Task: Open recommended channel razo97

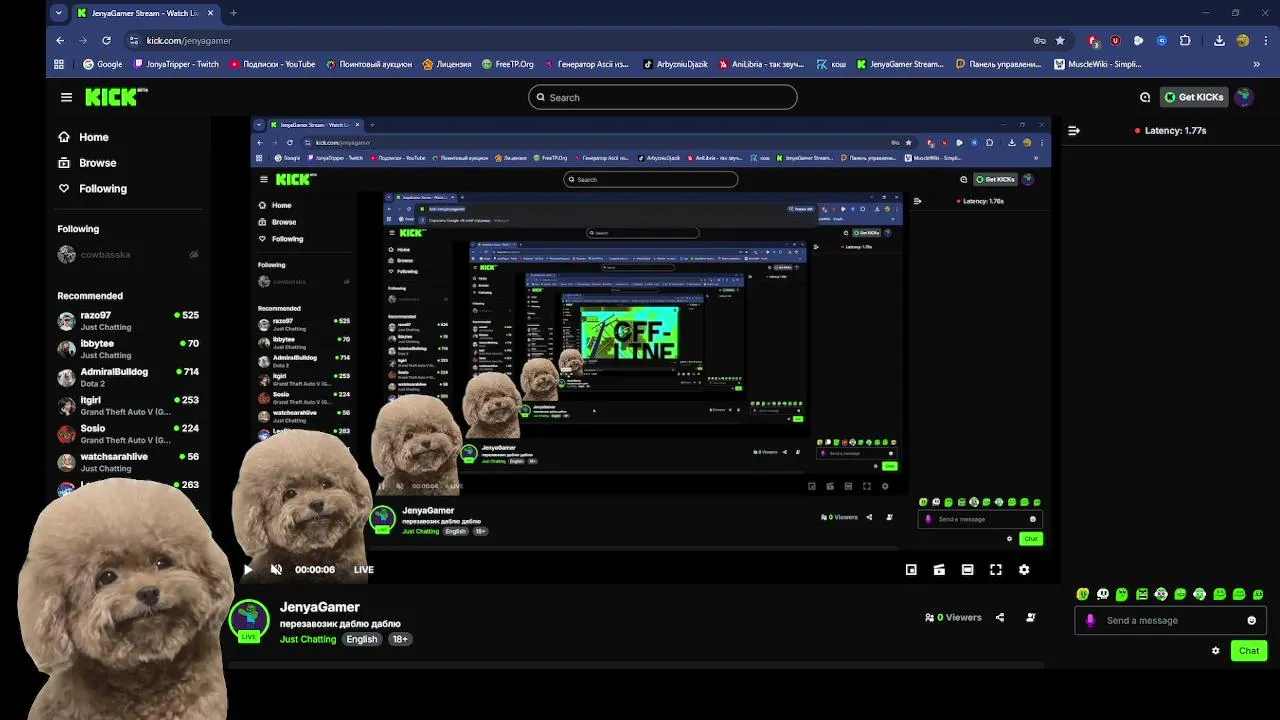Action: click(x=128, y=320)
